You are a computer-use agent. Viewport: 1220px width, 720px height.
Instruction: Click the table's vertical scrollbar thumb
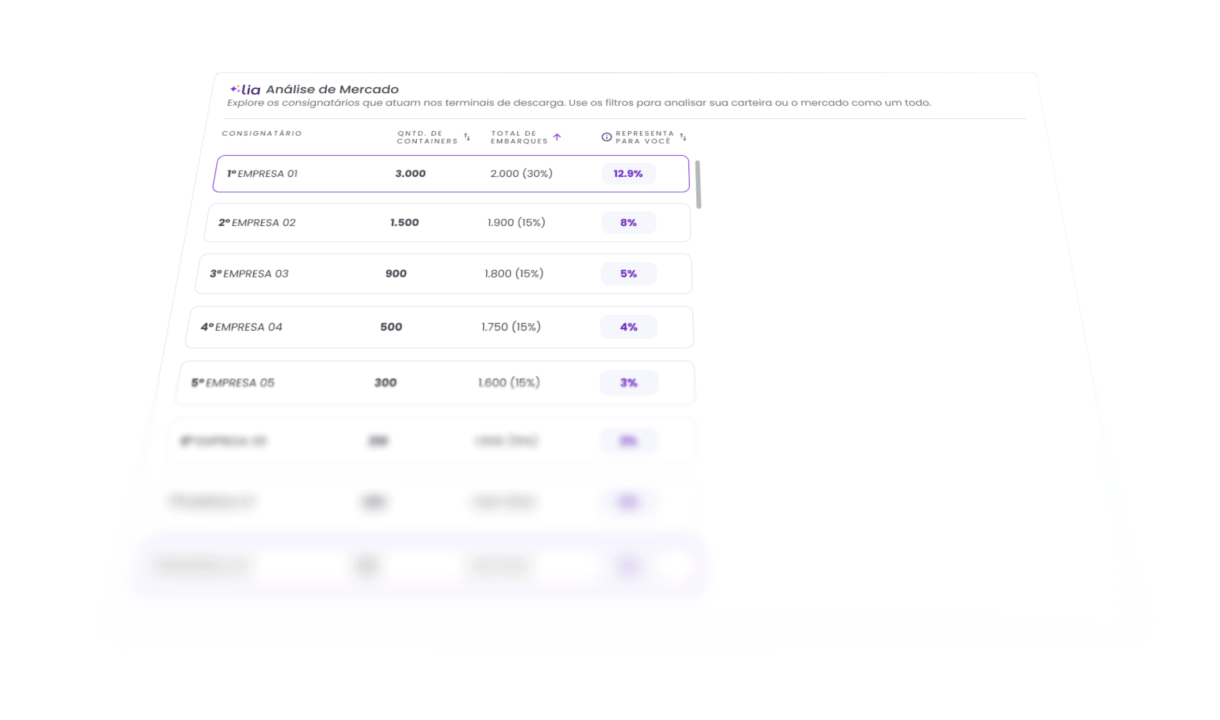point(698,184)
